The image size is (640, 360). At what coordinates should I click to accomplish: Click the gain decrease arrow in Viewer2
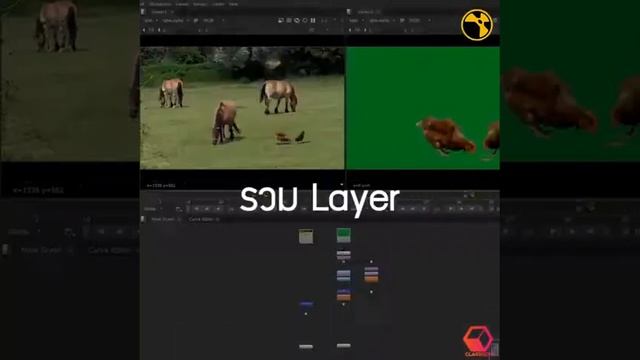pos(350,30)
